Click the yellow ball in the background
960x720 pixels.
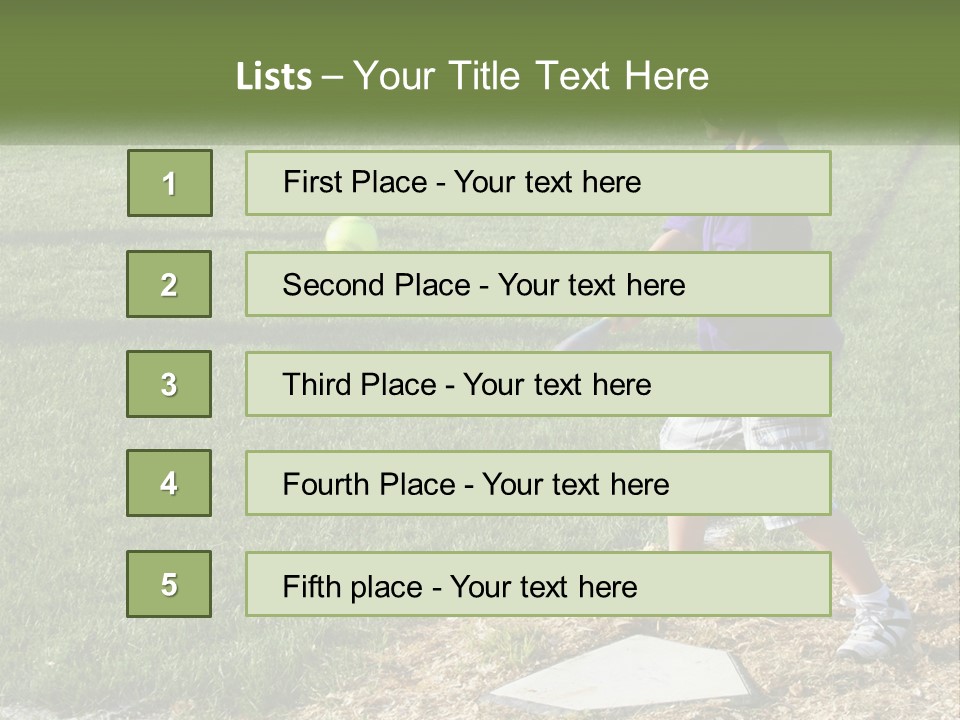351,233
